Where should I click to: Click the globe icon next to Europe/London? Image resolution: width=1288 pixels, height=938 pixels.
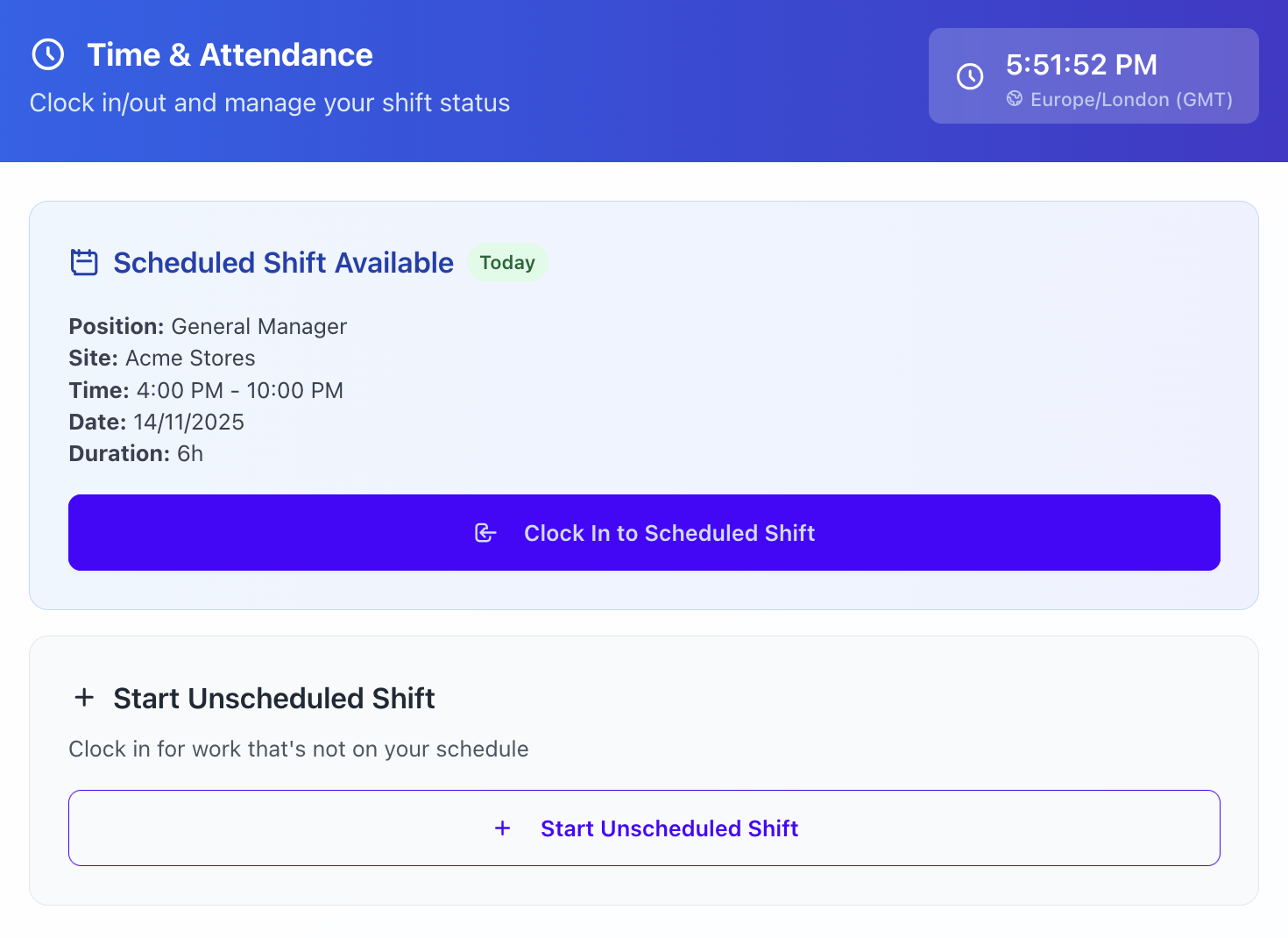(x=1015, y=99)
